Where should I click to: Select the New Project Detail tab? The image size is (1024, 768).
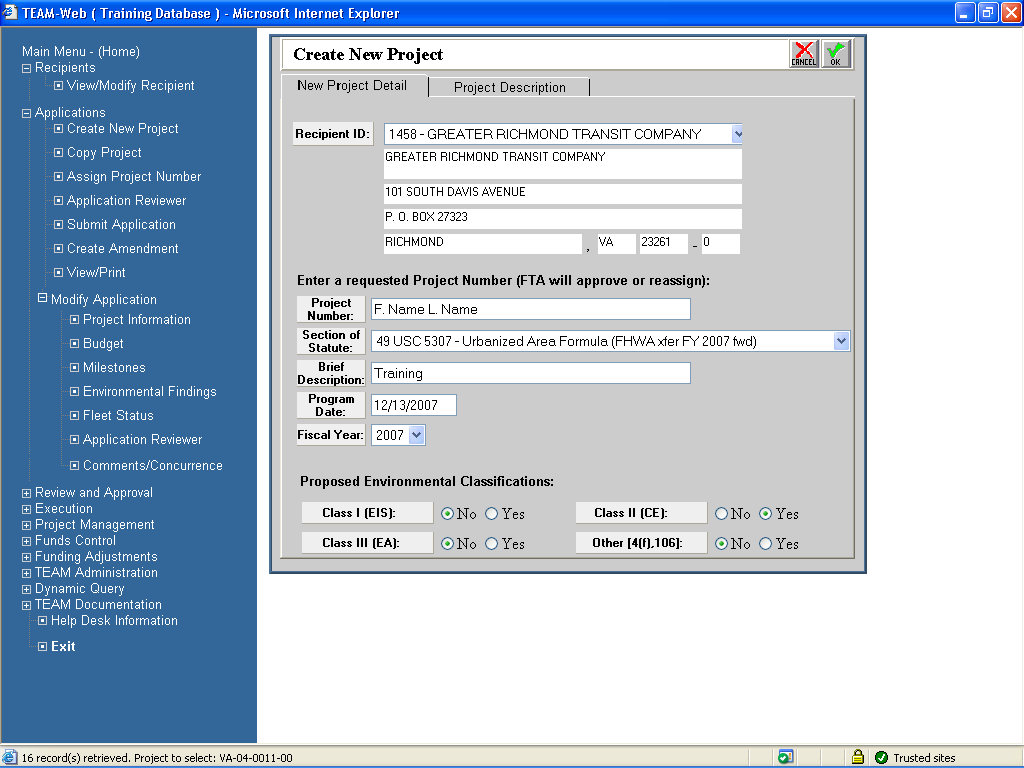point(352,86)
